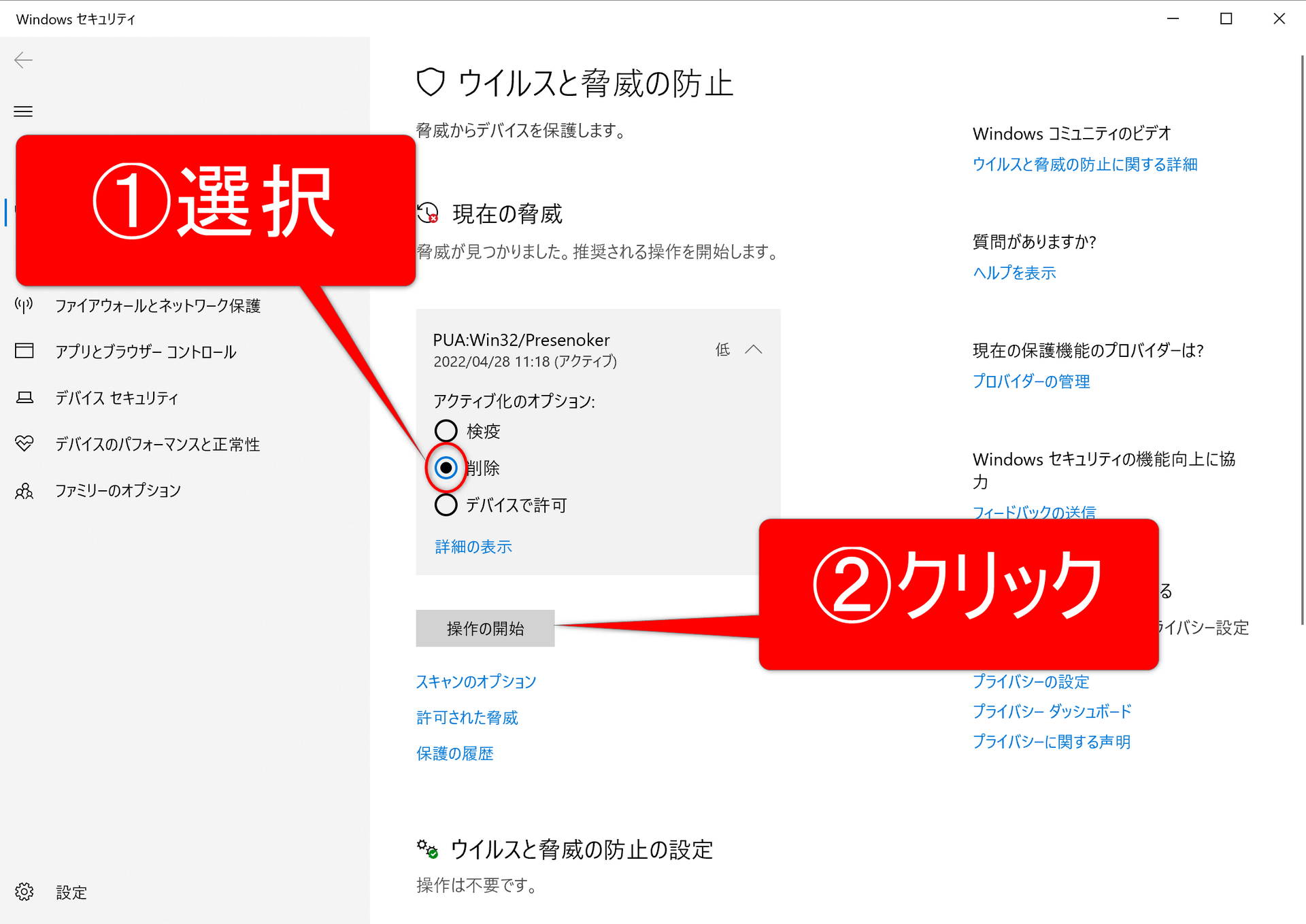Open the スキャンのオプション link
The height and width of the screenshot is (924, 1306).
476,681
